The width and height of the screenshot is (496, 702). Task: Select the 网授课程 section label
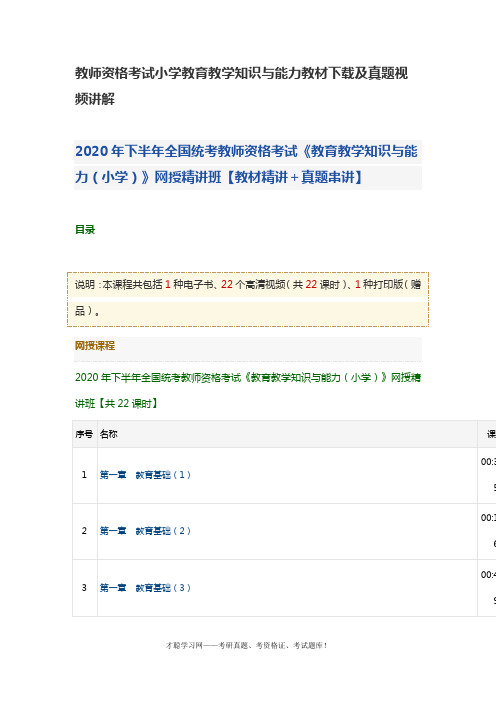95,346
